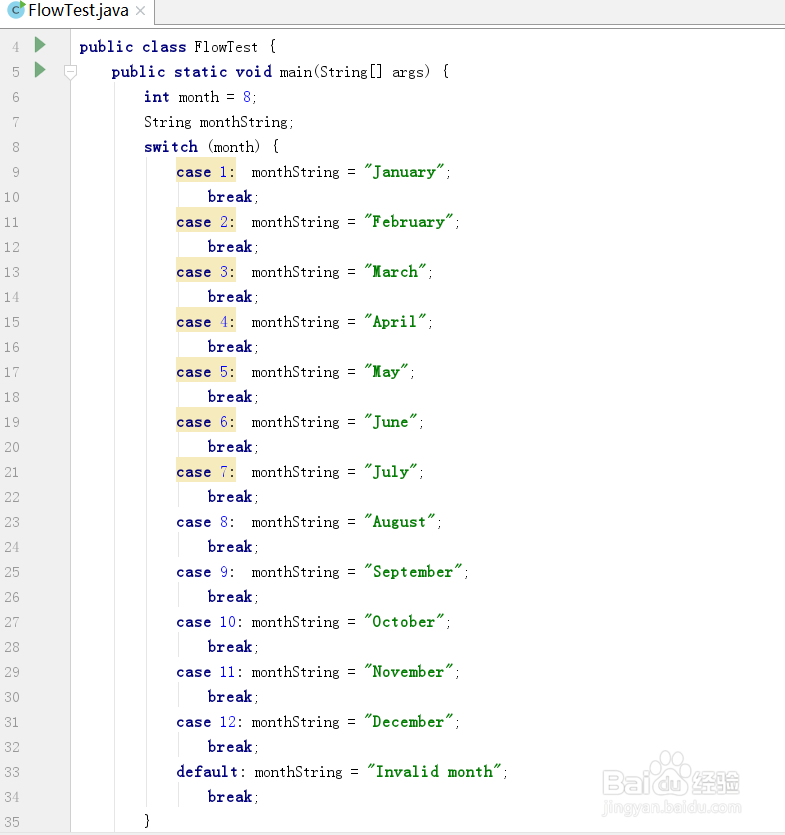Click the "September" string literal
Screen dimensions: 785x835
[413, 571]
